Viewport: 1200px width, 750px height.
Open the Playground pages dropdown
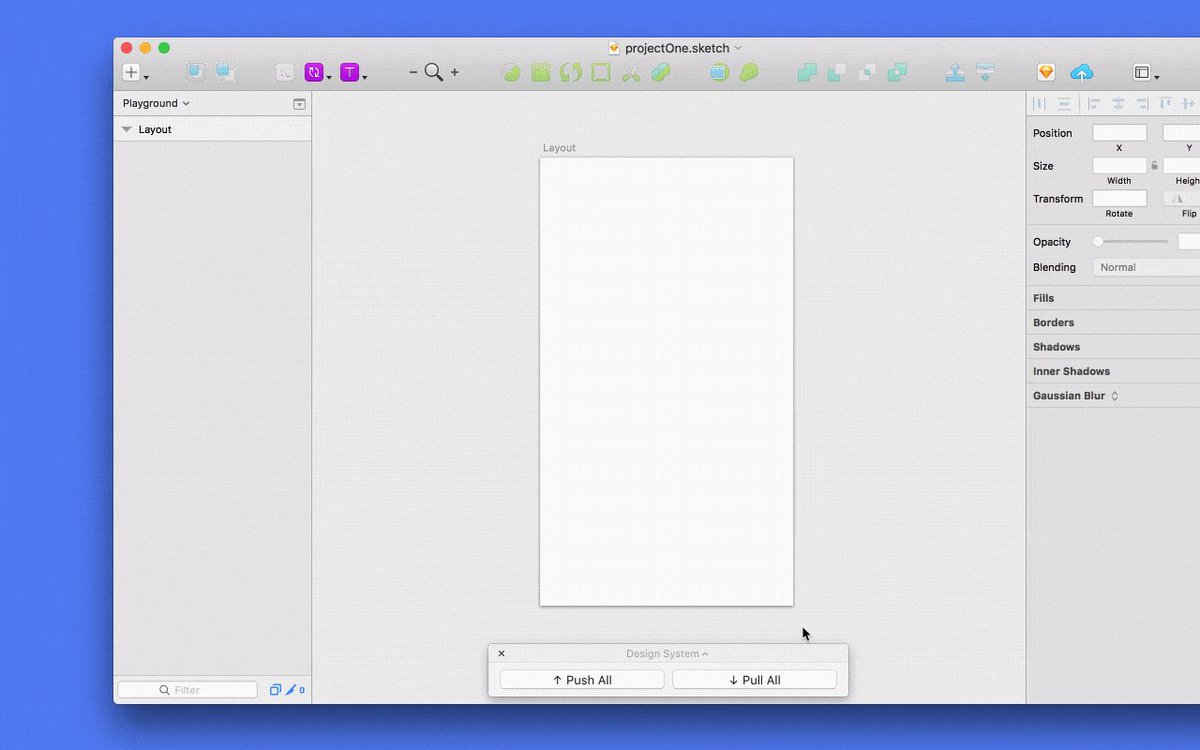point(156,103)
